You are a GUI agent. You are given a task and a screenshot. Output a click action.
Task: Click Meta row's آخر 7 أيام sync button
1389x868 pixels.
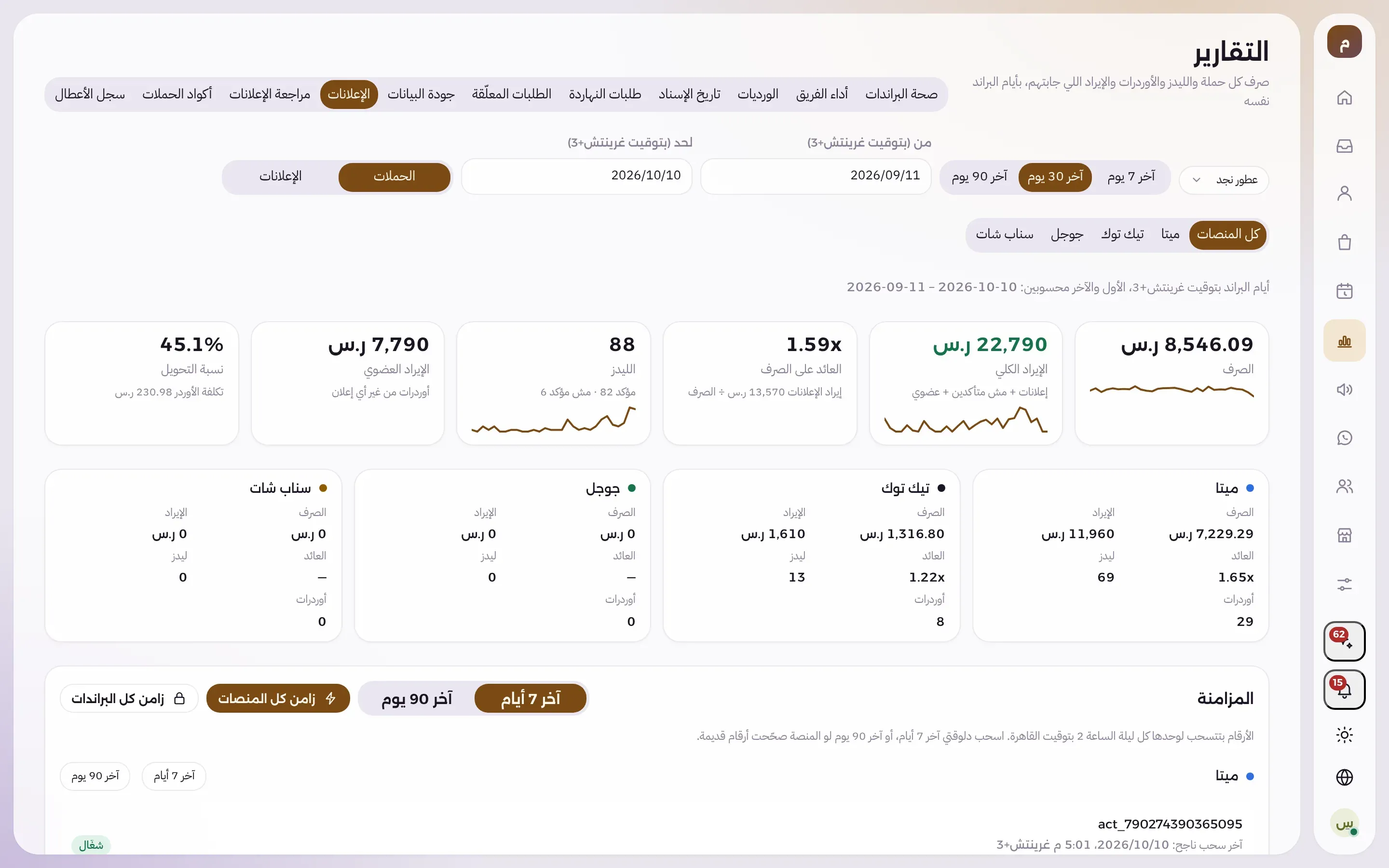(x=174, y=776)
